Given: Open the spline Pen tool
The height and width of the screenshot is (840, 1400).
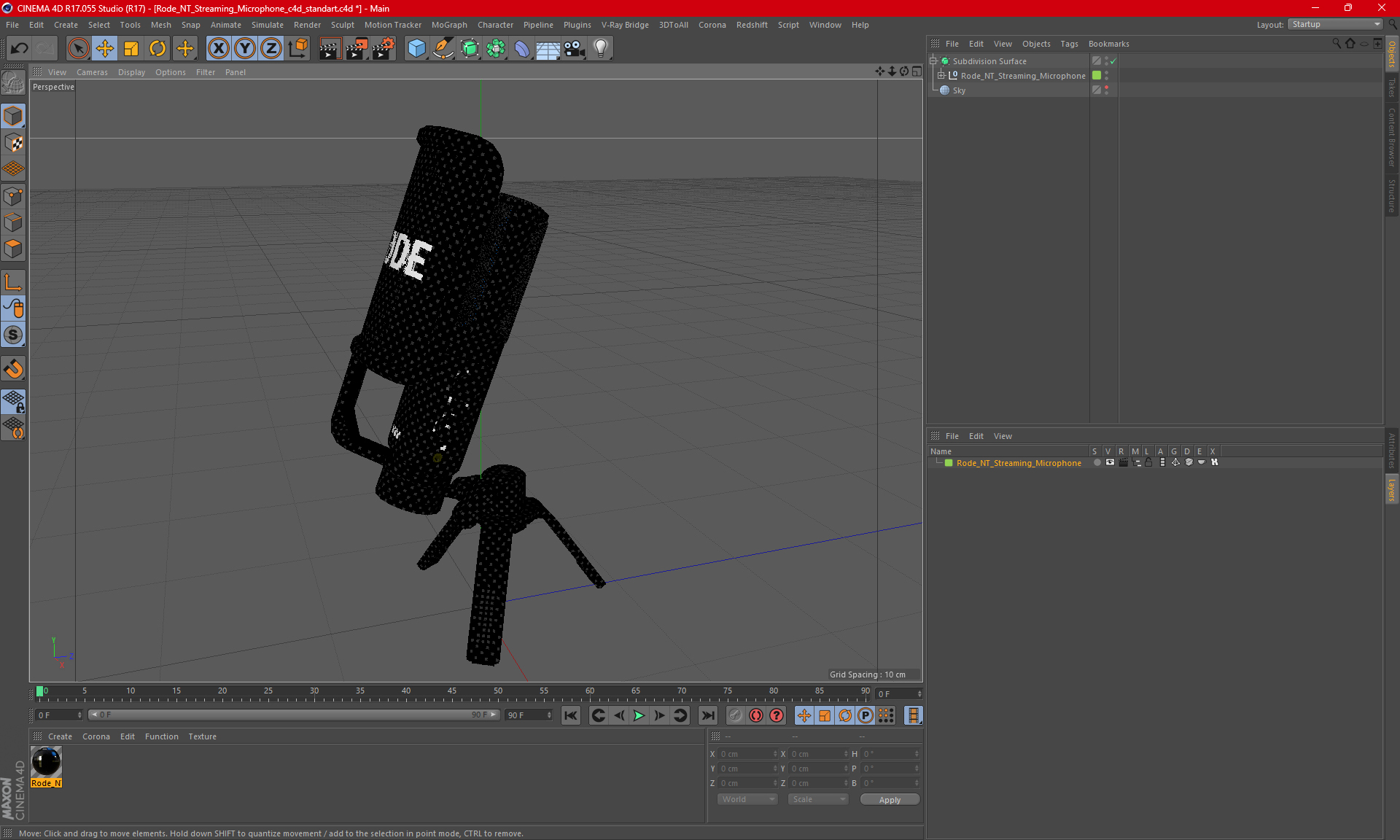Looking at the screenshot, I should [x=443, y=48].
